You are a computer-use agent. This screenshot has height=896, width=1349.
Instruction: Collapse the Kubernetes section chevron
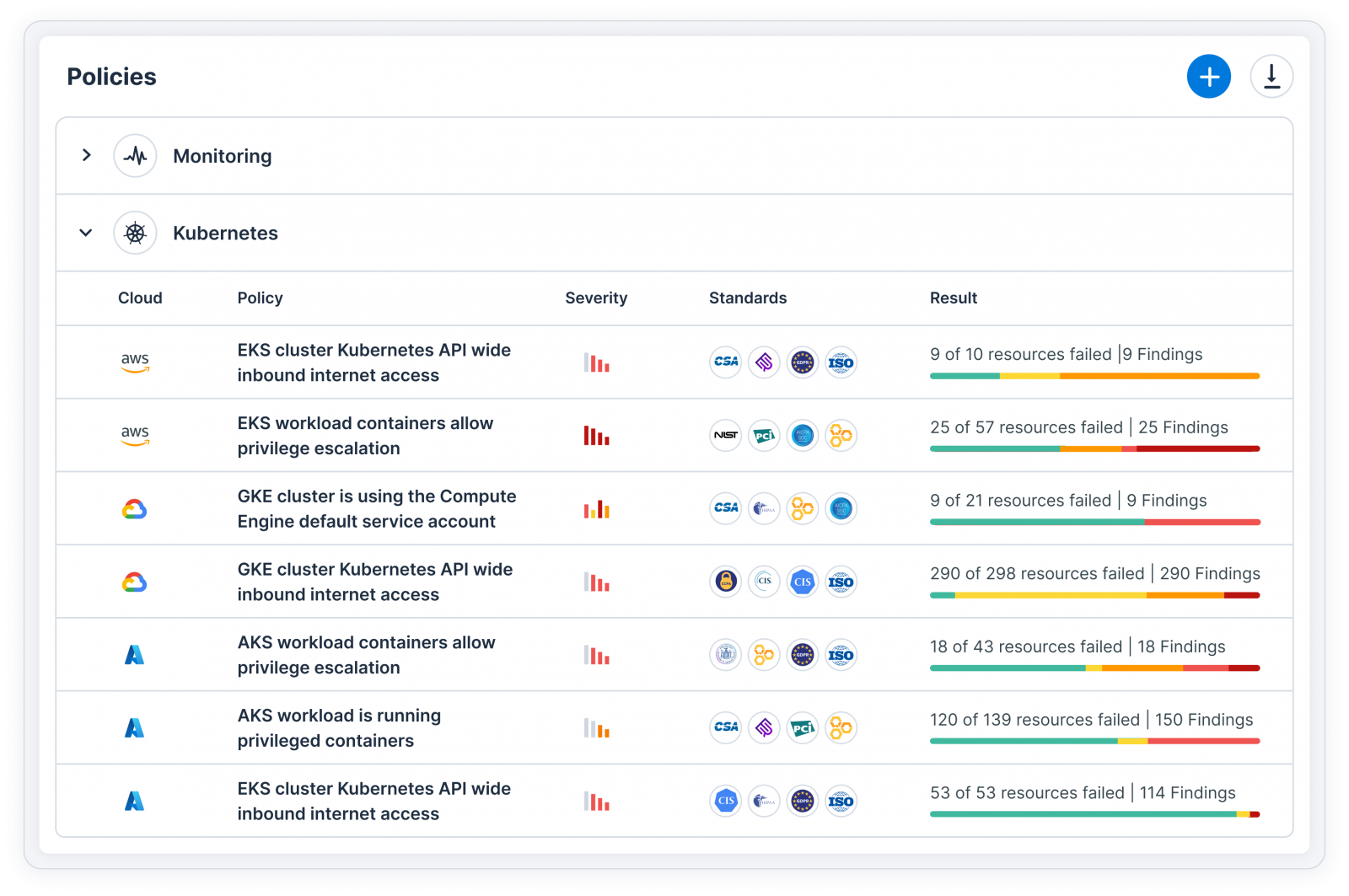pyautogui.click(x=86, y=233)
